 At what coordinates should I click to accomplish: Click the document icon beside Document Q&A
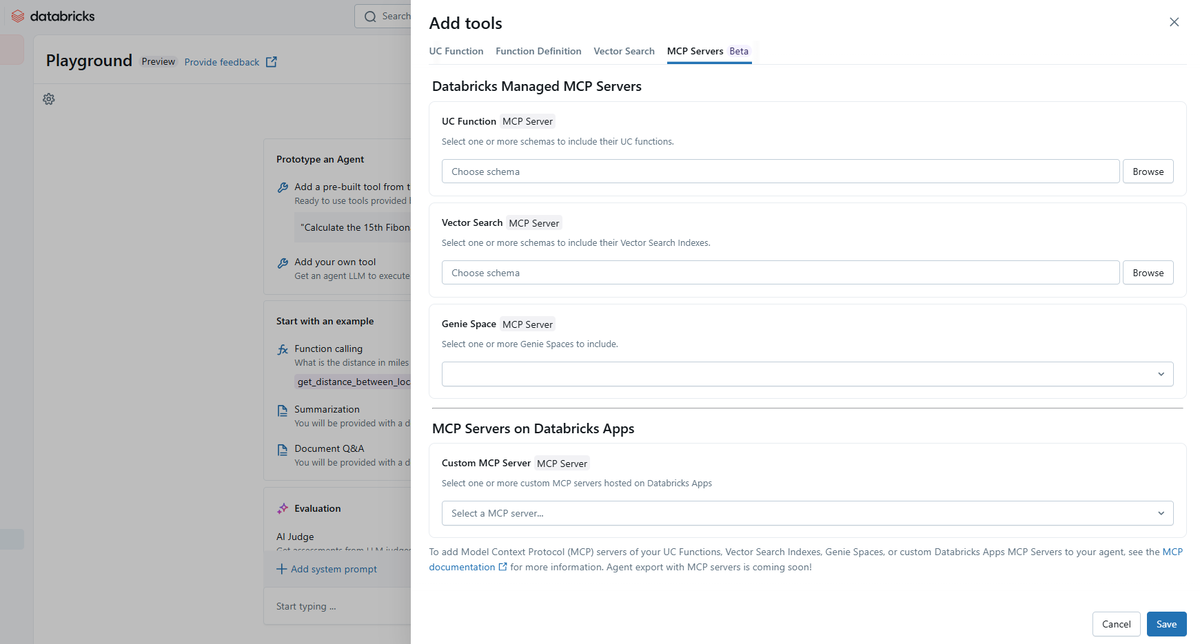click(x=283, y=449)
